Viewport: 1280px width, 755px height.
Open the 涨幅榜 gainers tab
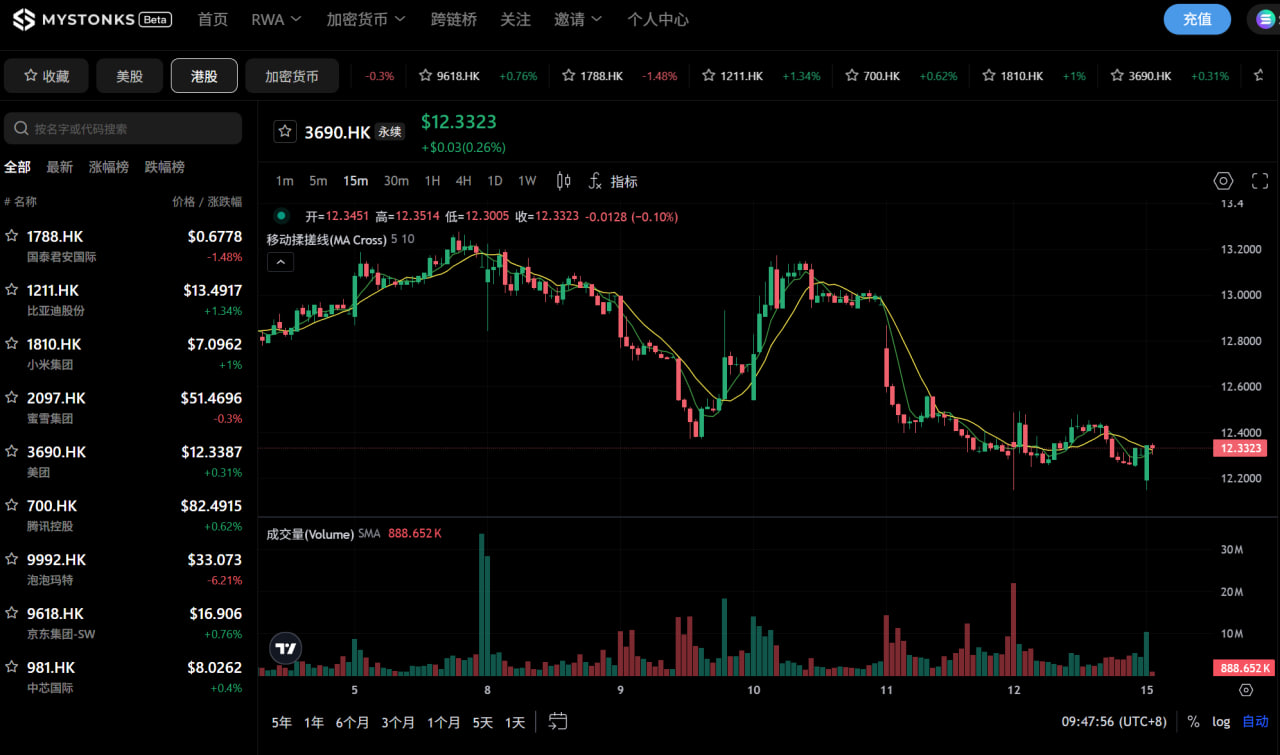[x=108, y=167]
